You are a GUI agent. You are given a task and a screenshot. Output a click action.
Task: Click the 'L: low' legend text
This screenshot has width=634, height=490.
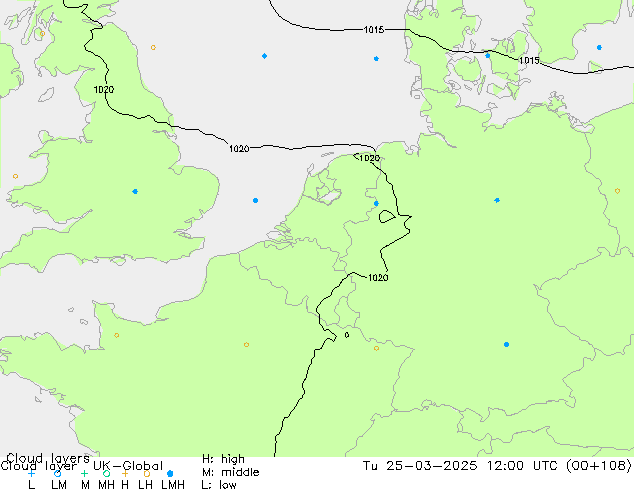pos(219,485)
